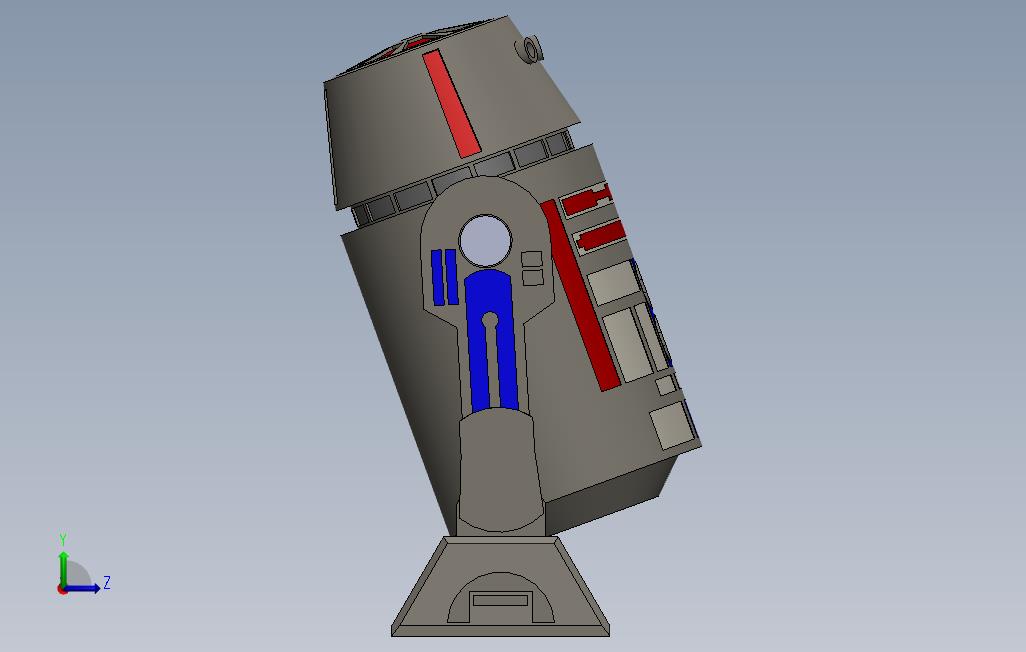Select the trapezoid foot base of the droid
This screenshot has width=1026, height=652.
[501, 587]
